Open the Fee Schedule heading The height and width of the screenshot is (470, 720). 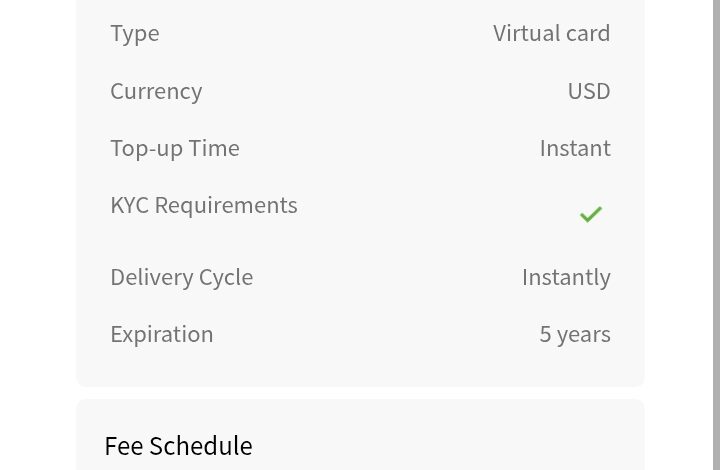(178, 445)
